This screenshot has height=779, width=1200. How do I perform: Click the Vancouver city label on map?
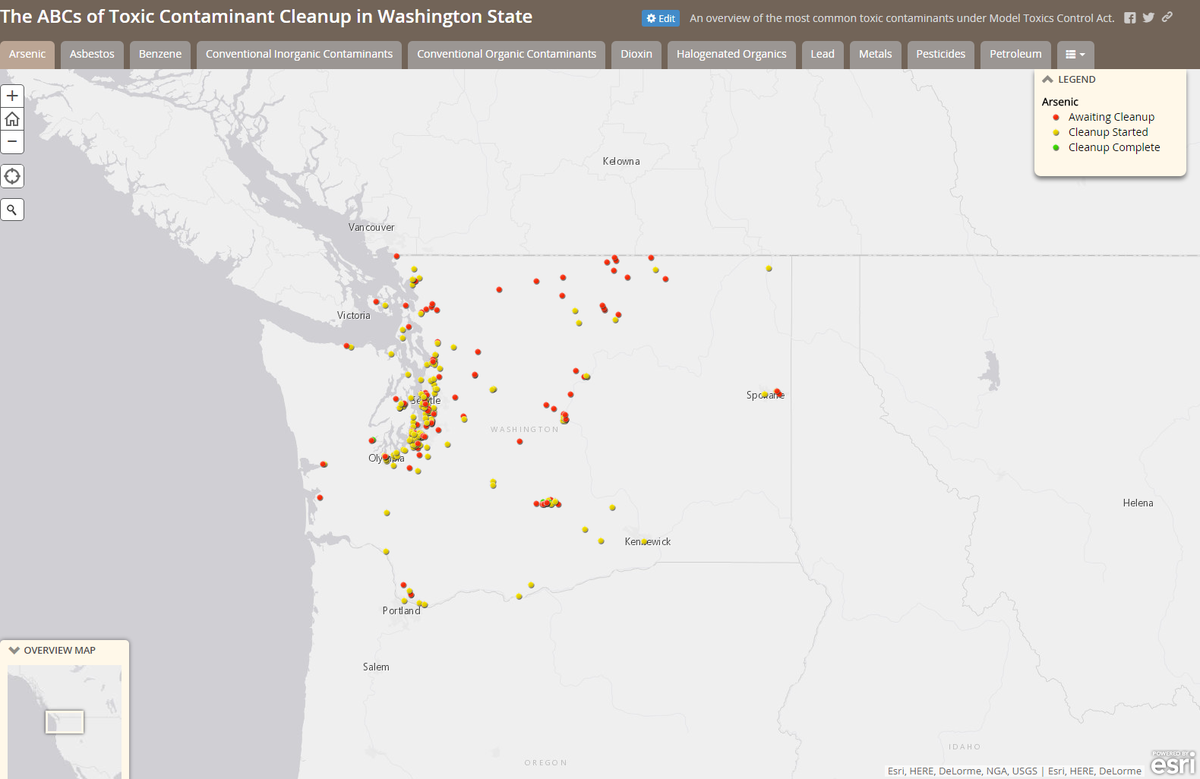371,227
